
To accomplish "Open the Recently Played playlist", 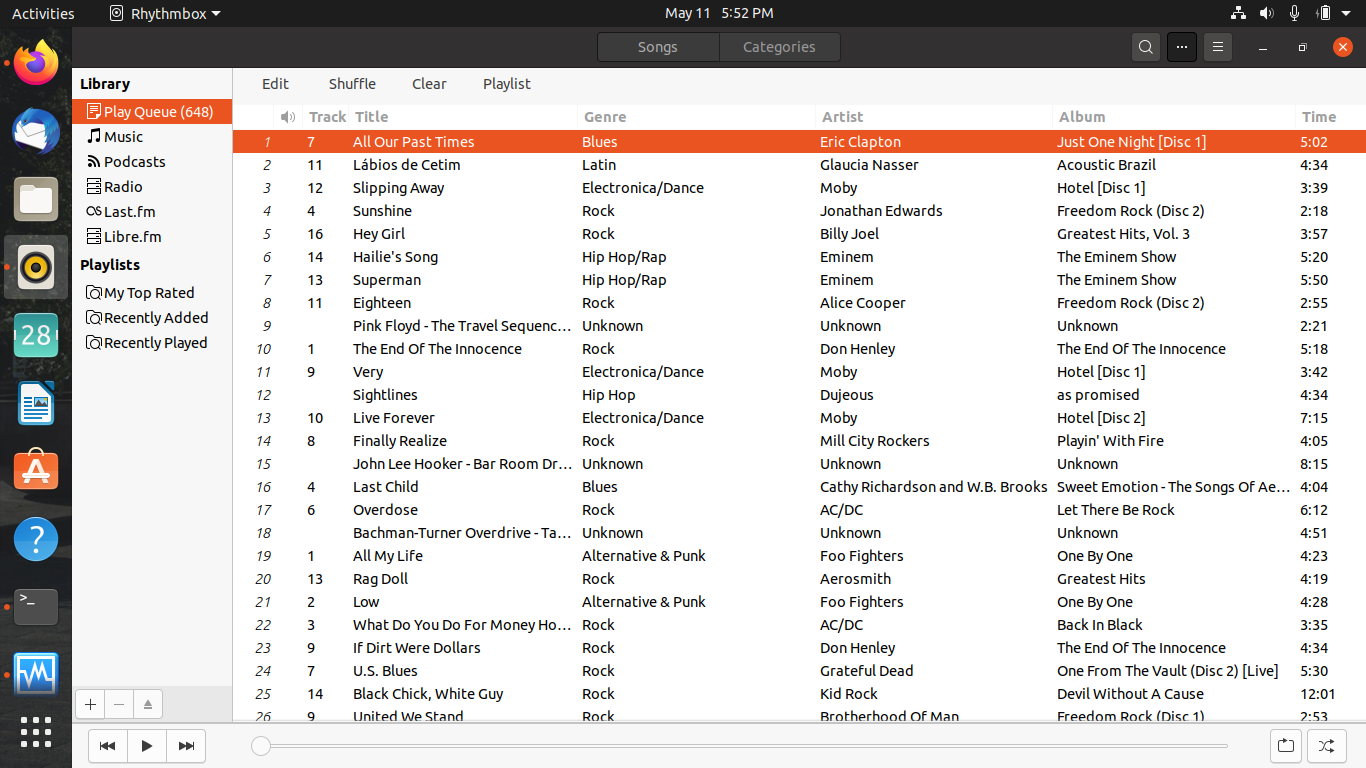I will [152, 343].
